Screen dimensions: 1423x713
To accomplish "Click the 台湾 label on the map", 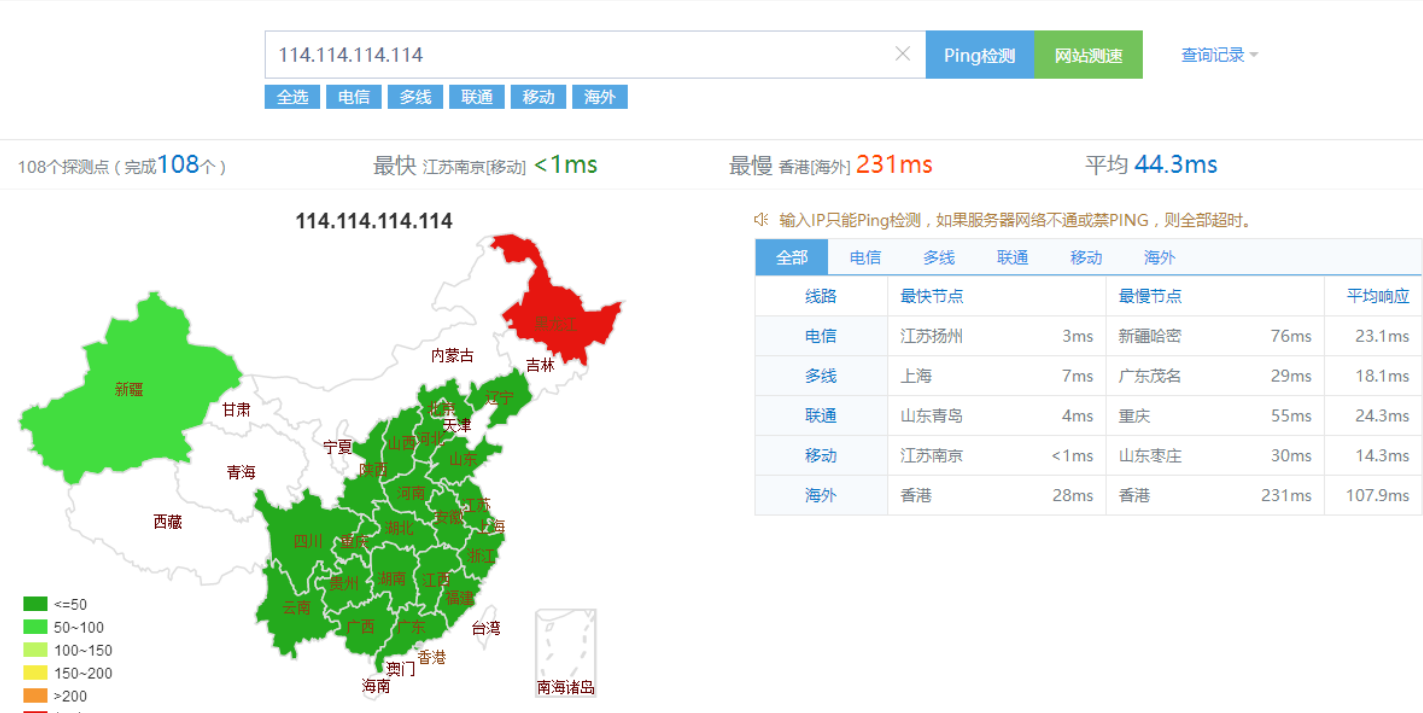I will (x=486, y=628).
